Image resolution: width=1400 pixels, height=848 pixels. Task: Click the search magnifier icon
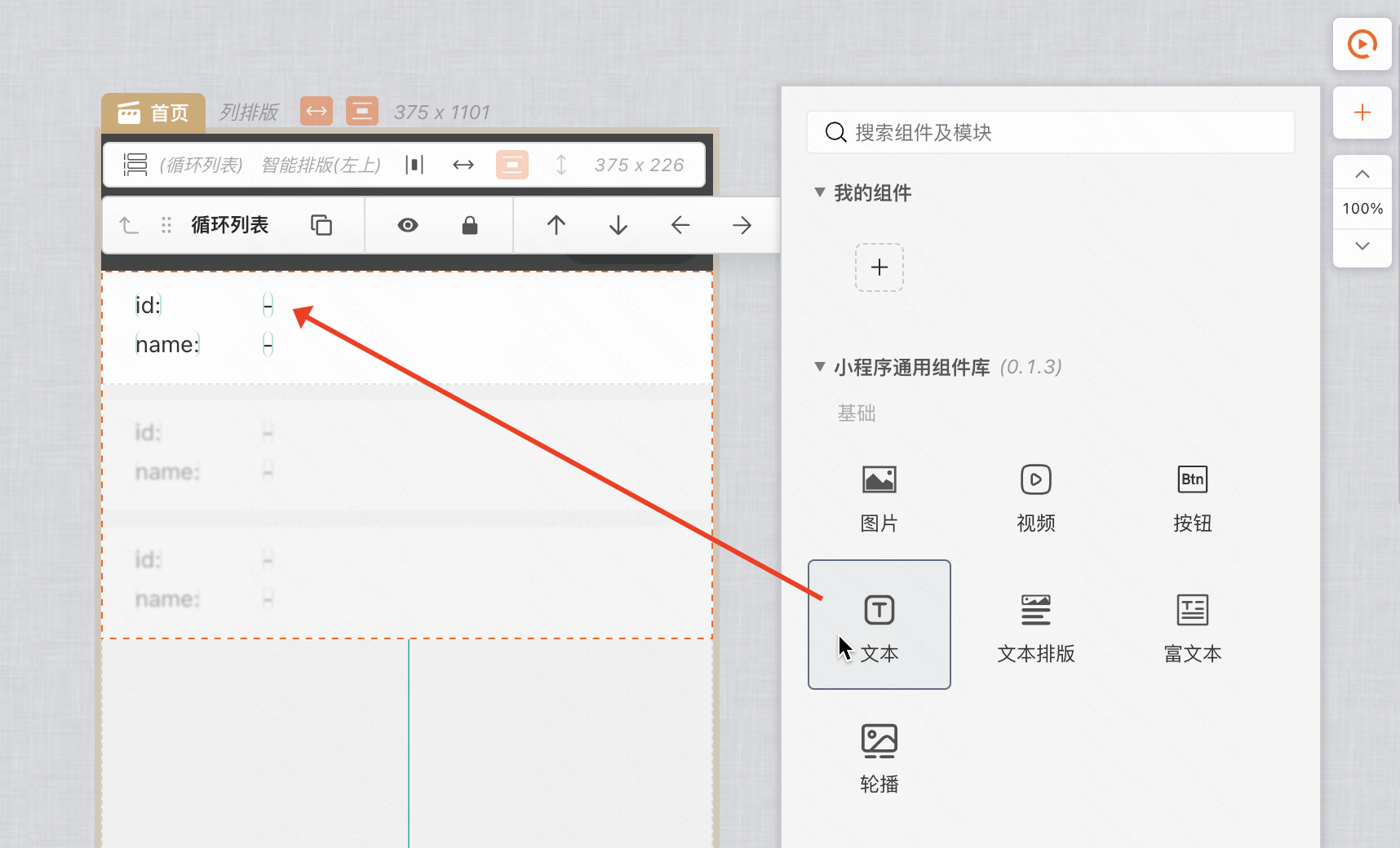pyautogui.click(x=835, y=132)
